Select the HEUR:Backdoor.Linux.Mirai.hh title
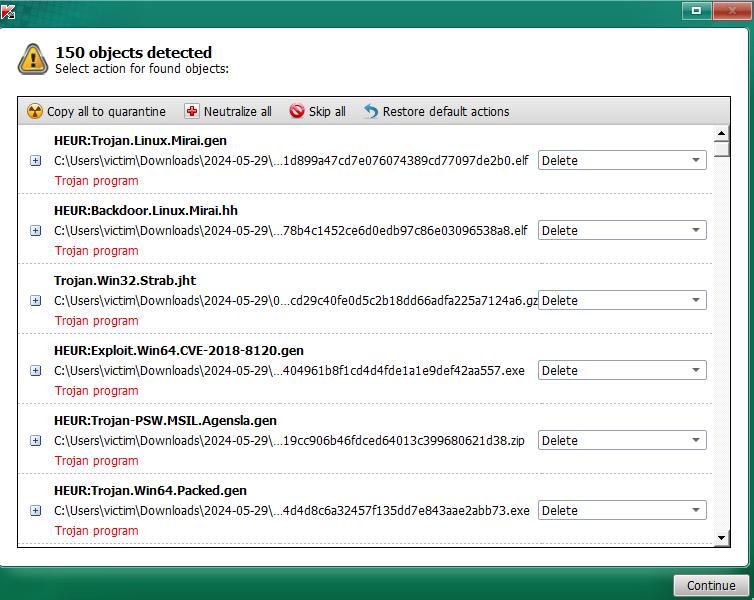The image size is (754, 600). (146, 211)
